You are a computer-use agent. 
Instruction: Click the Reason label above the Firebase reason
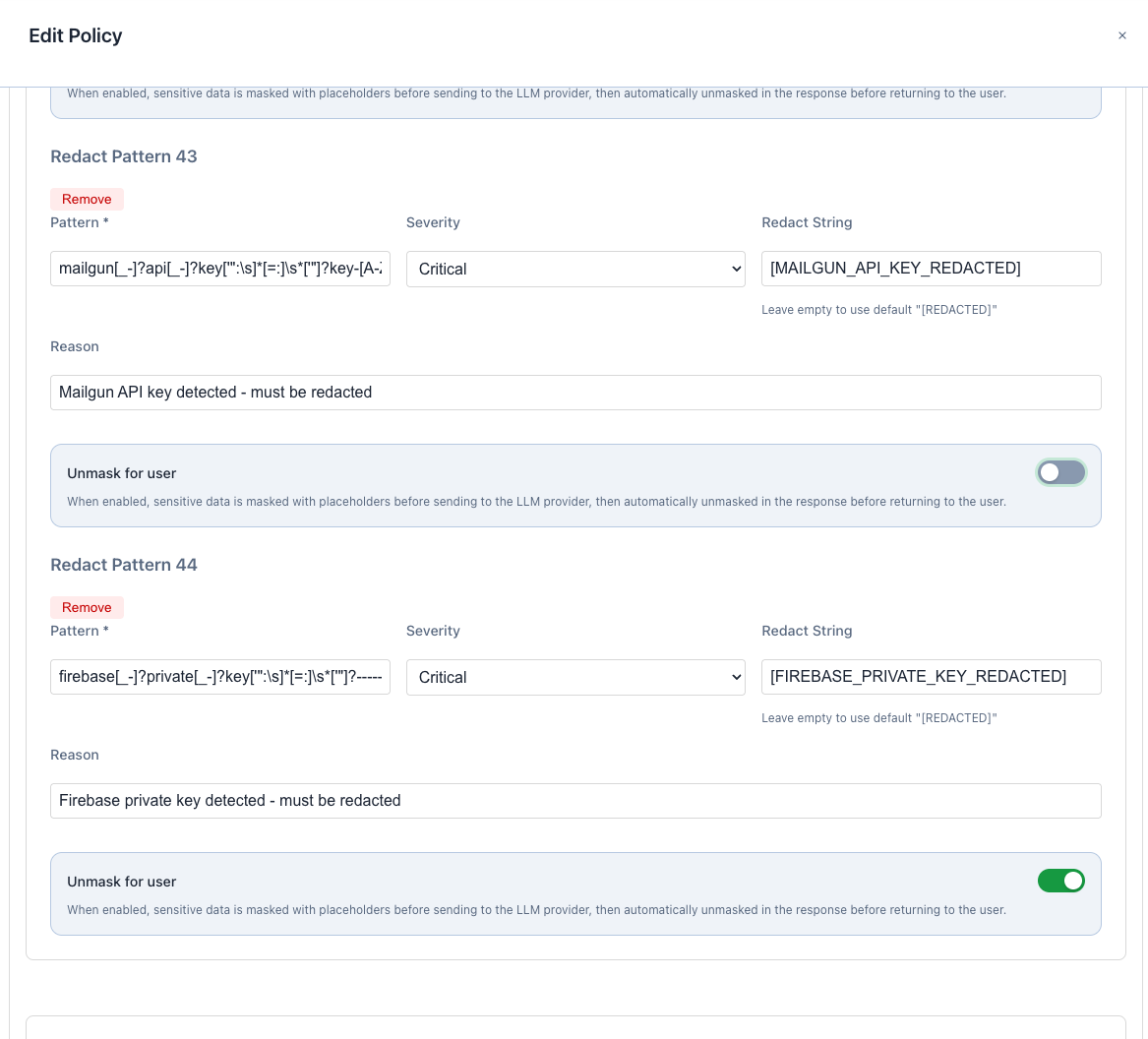click(x=75, y=755)
